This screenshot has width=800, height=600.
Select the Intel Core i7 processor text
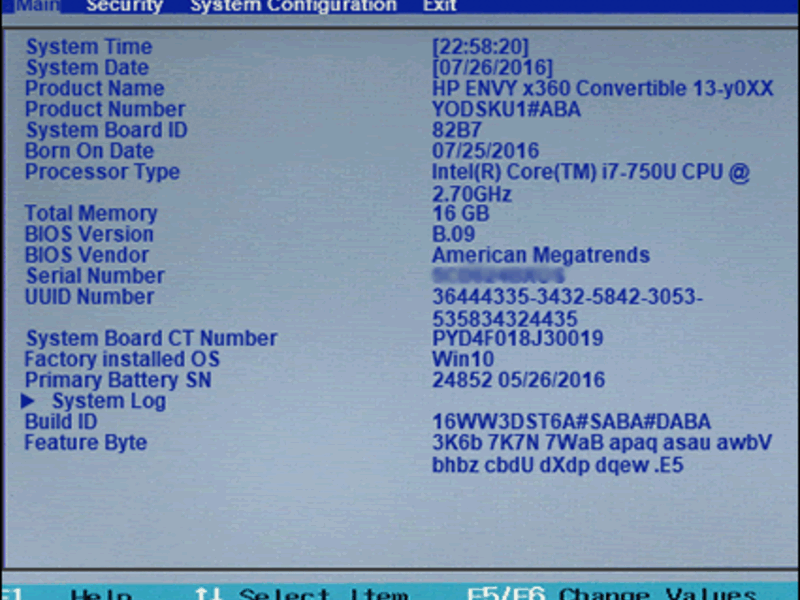point(591,172)
